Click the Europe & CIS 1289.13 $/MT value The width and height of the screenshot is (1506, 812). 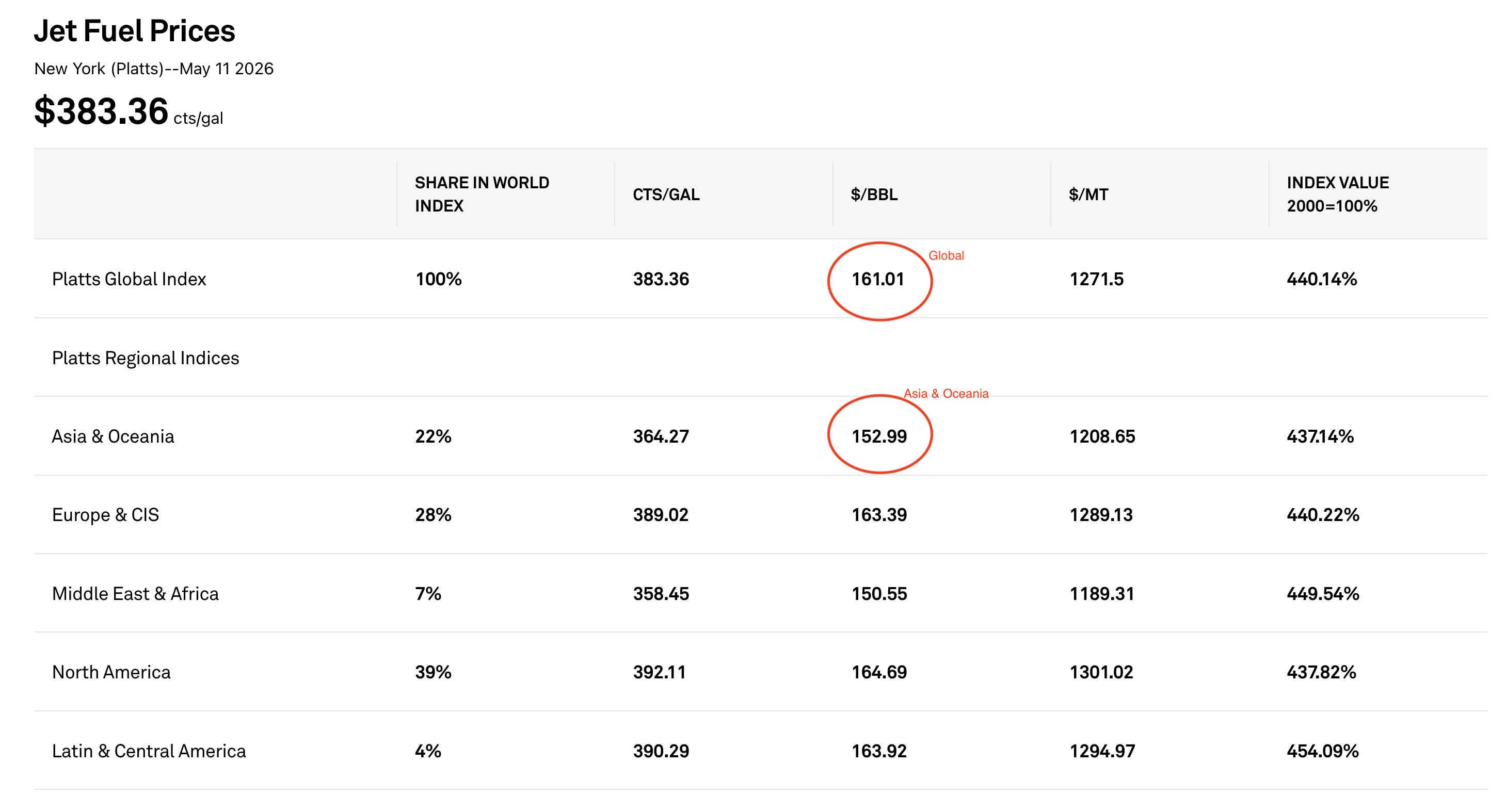[1101, 515]
